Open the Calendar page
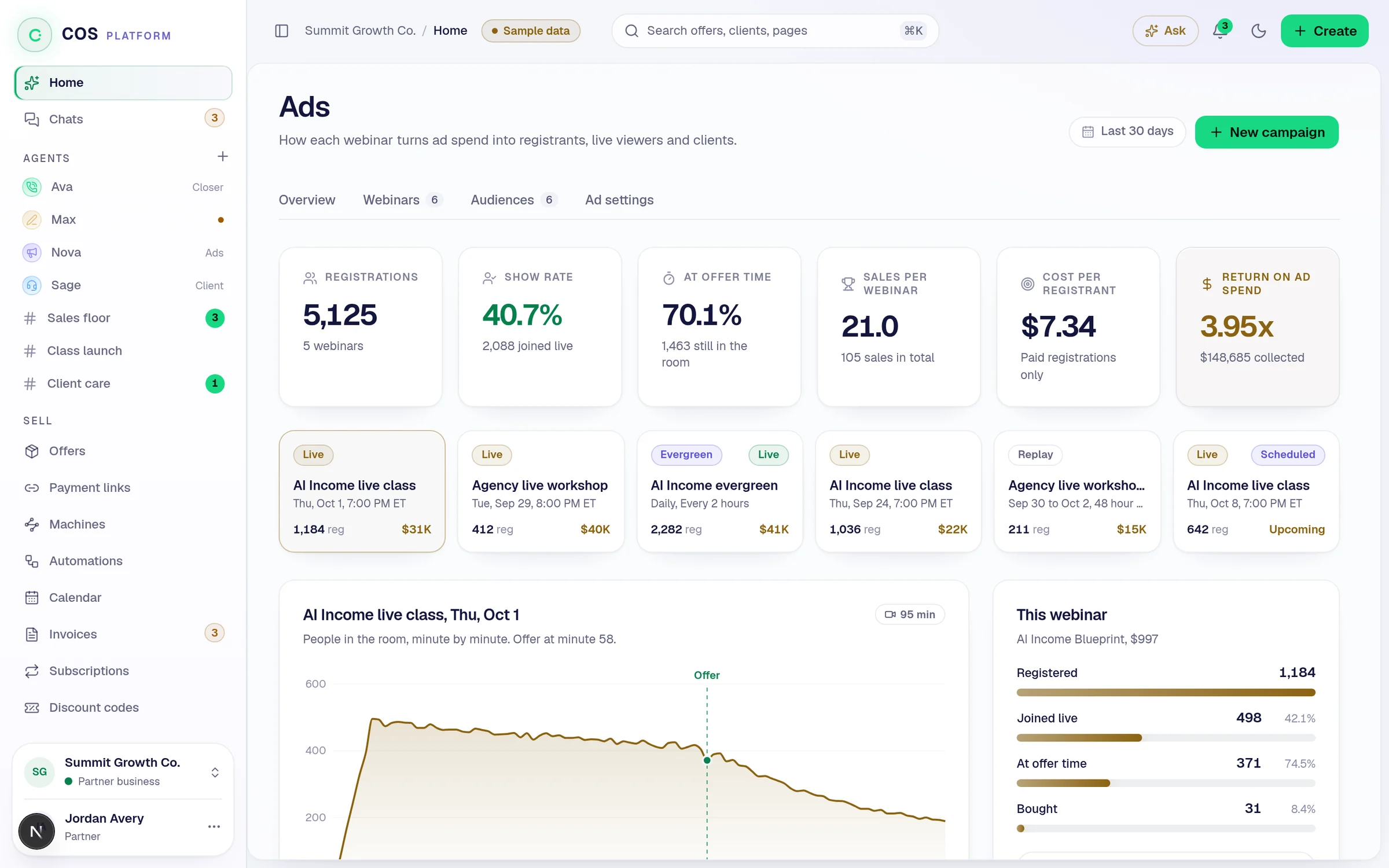This screenshot has height=868, width=1389. [x=123, y=598]
